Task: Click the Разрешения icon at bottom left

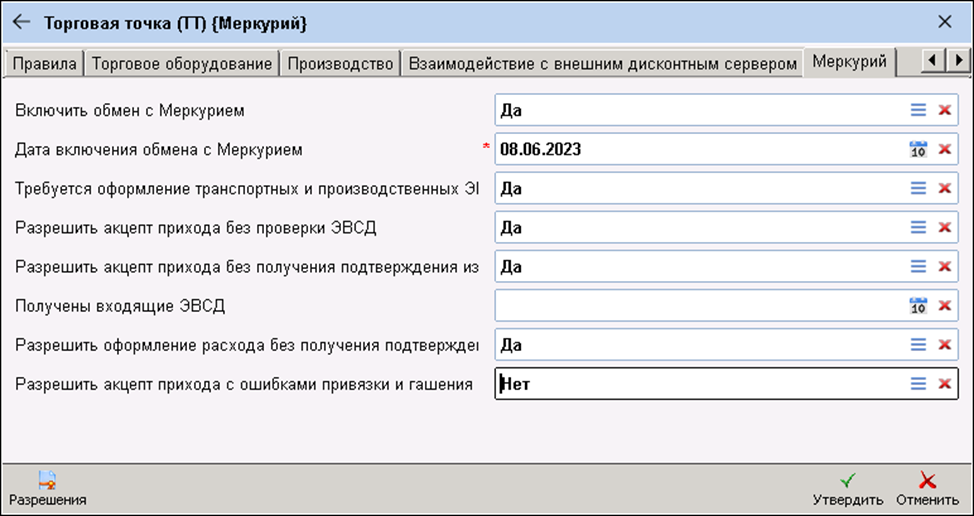Action: coord(47,481)
